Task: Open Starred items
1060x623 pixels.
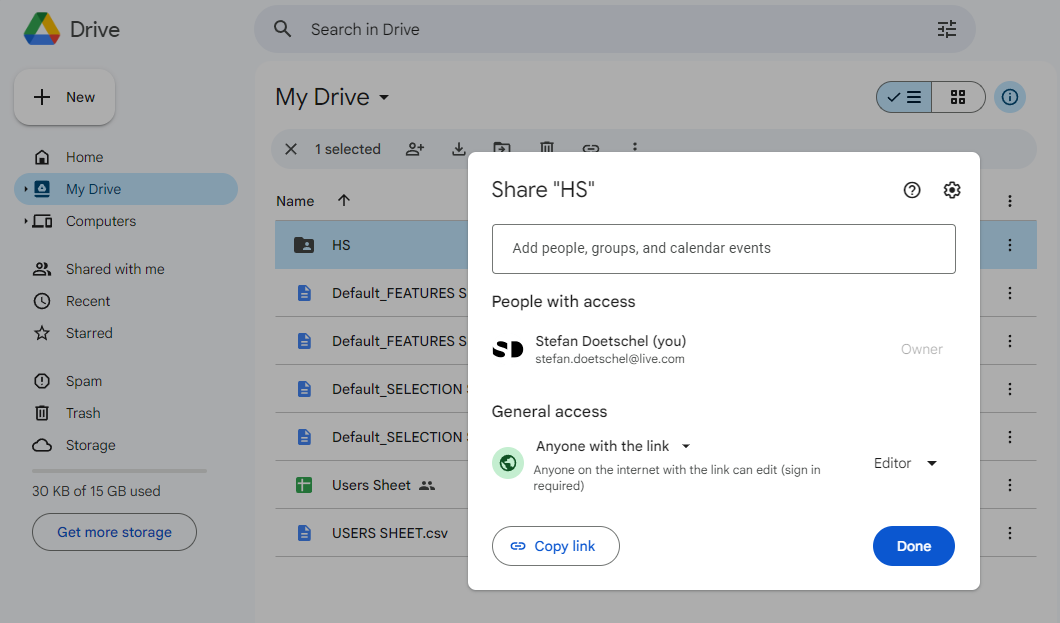Action: 89,333
